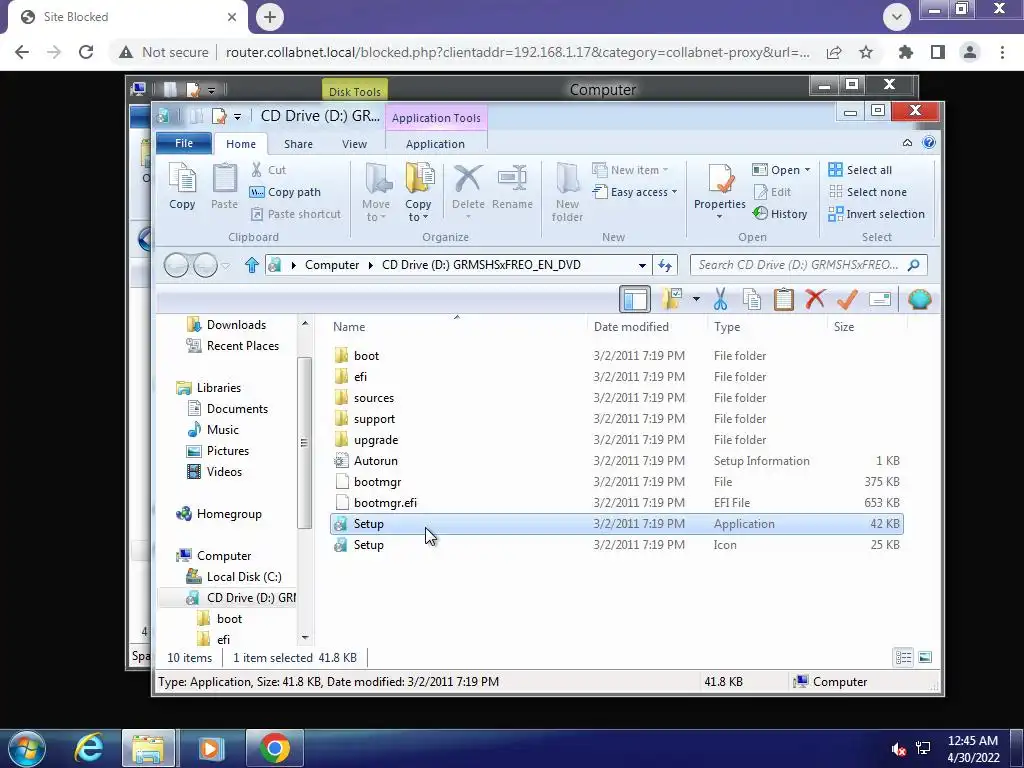Click the Search CD Drive input field
Image resolution: width=1024 pixels, height=768 pixels.
(x=808, y=265)
